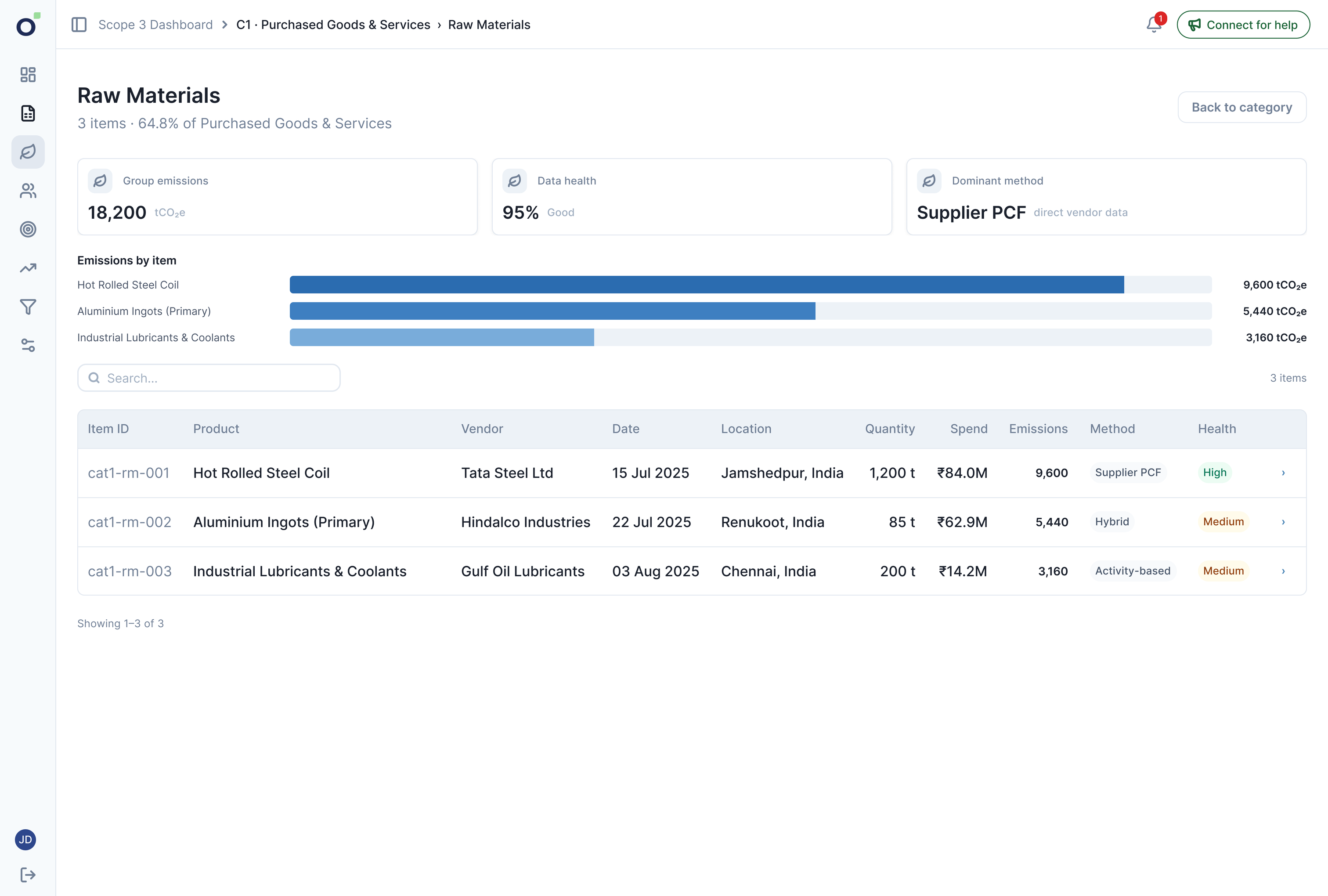
Task: Expand the Aluminium Ingots row chevron
Action: point(1283,522)
